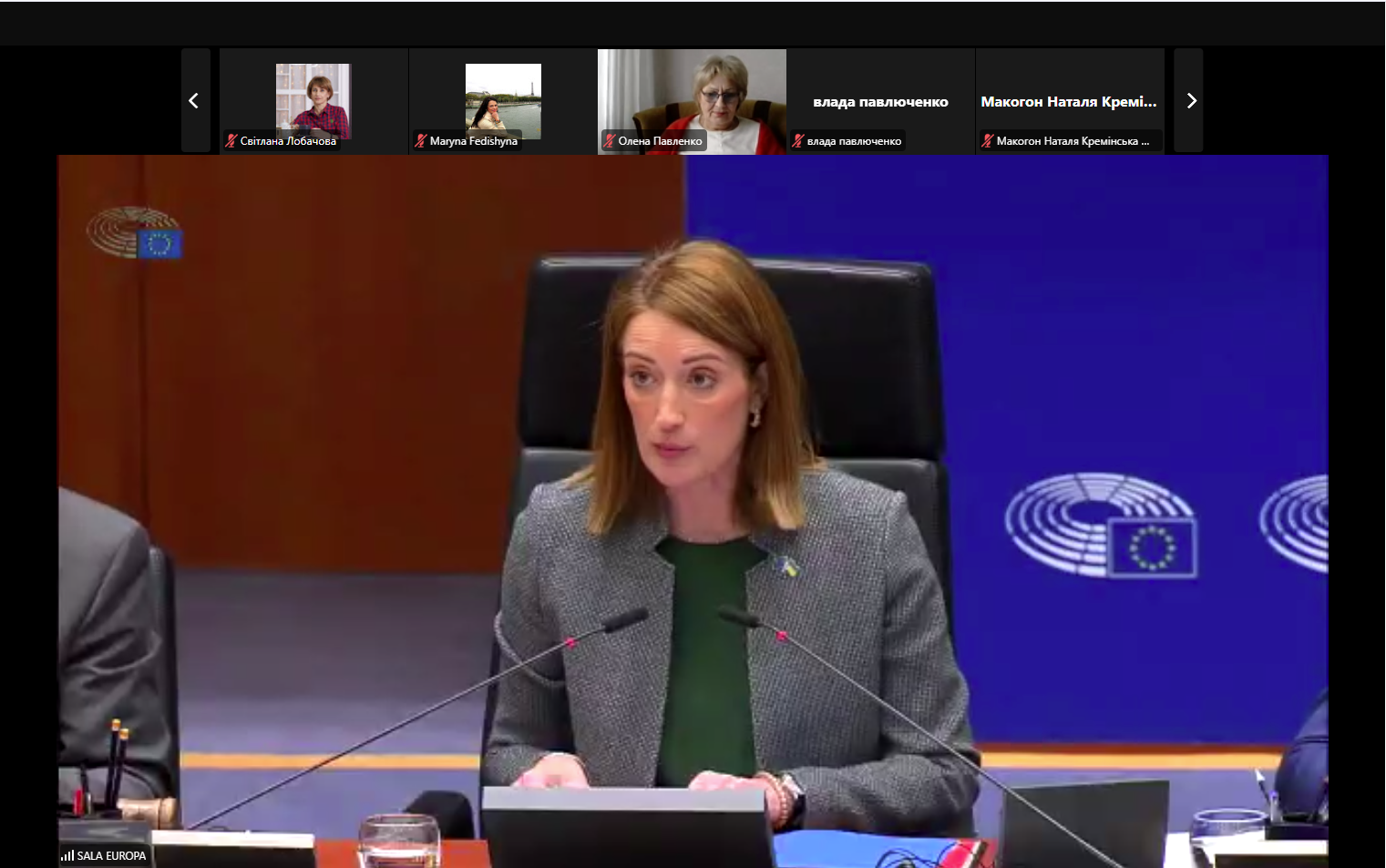Click the next participants arrow in gallery strip

pyautogui.click(x=1190, y=101)
